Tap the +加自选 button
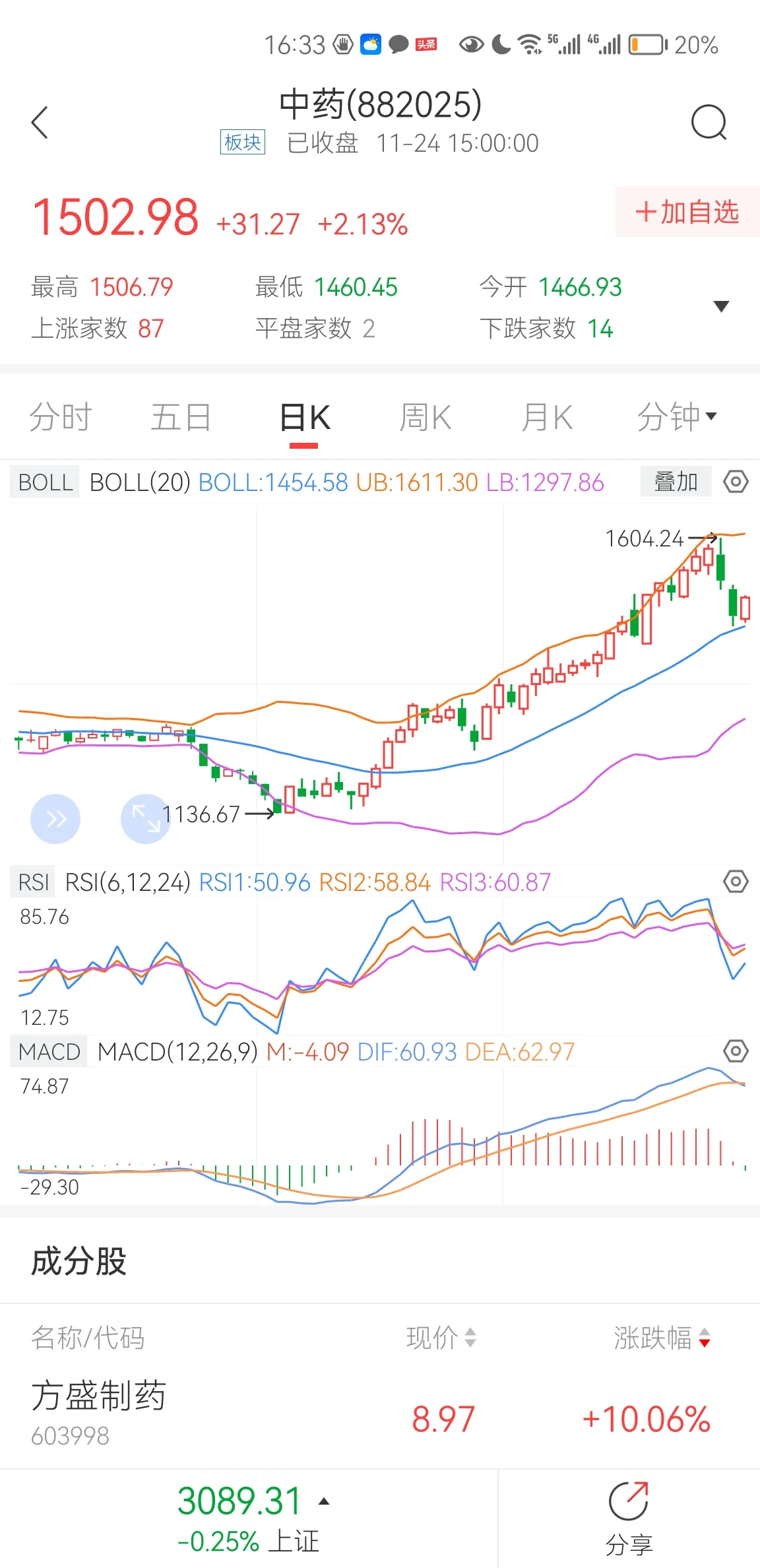The height and width of the screenshot is (1568, 760). point(687,212)
